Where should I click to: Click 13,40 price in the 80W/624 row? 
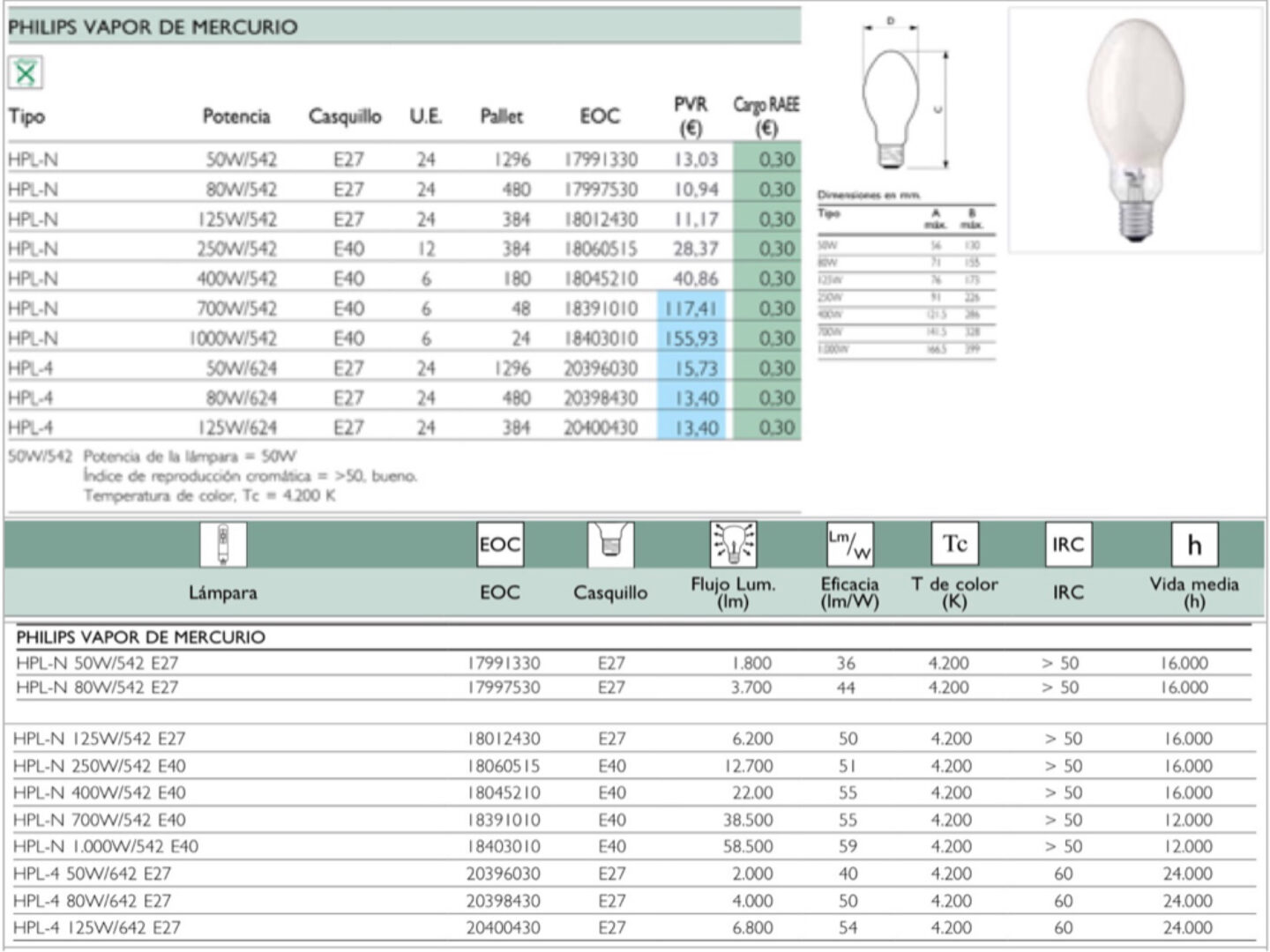(x=697, y=398)
